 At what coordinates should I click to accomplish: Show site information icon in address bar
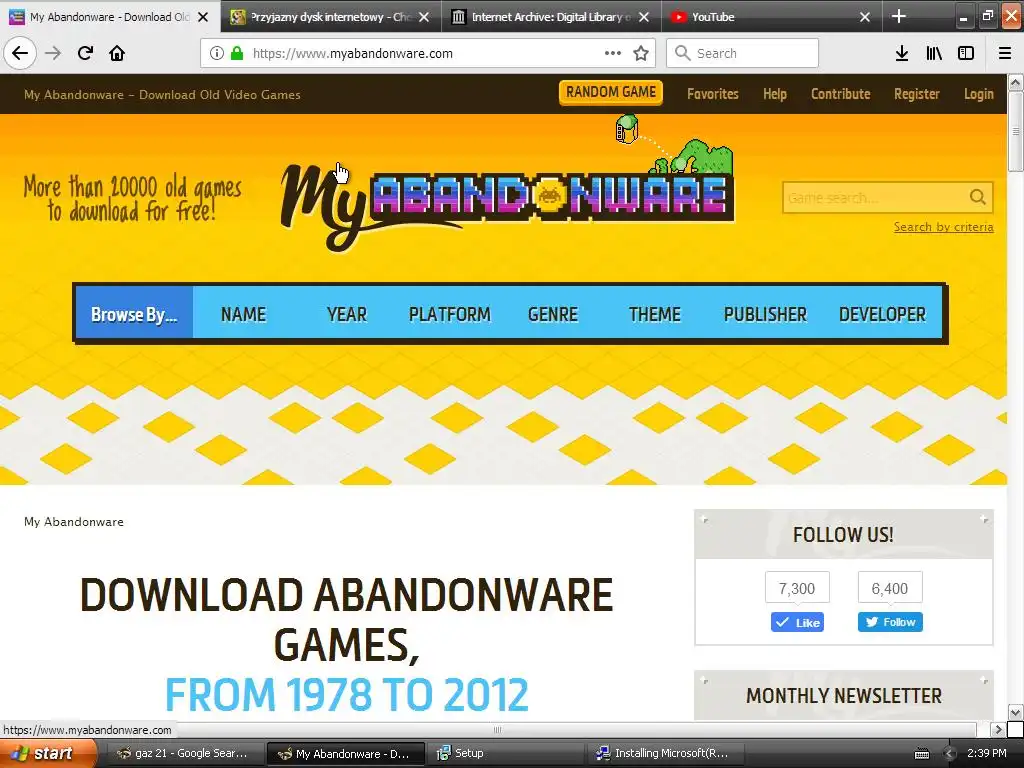[217, 53]
